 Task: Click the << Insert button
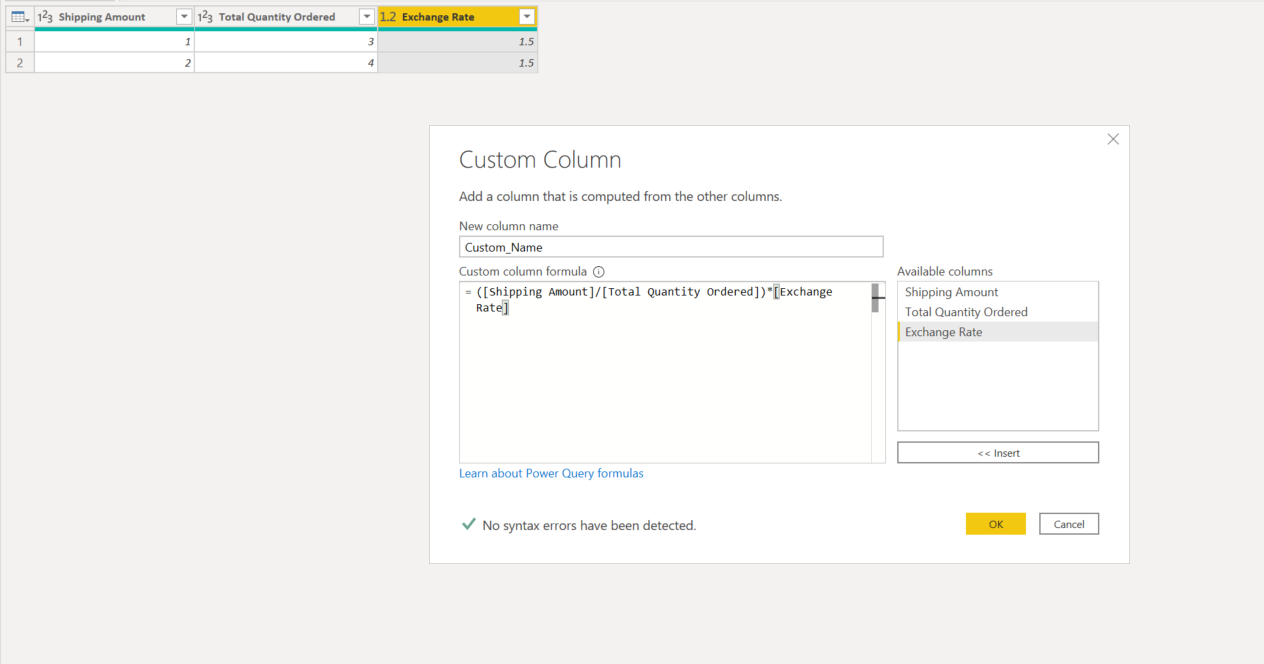coord(998,453)
